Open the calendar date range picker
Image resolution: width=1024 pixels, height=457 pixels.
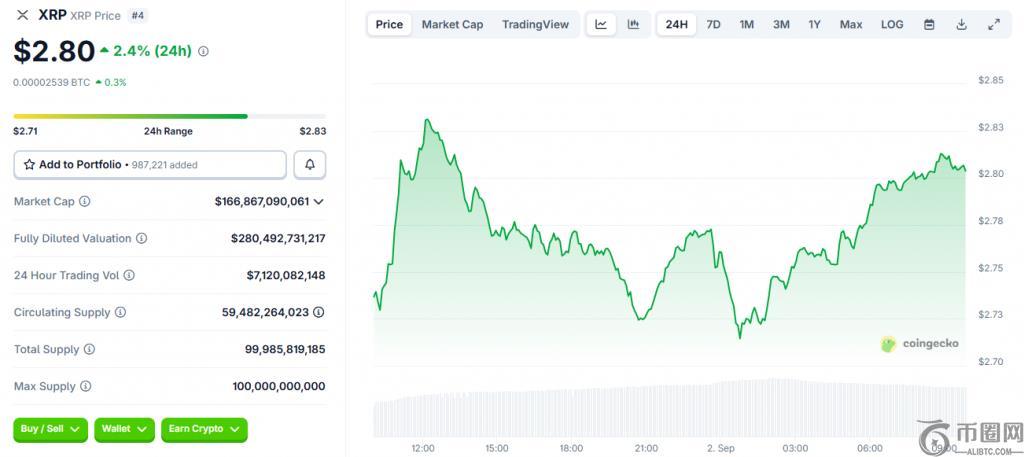click(929, 24)
